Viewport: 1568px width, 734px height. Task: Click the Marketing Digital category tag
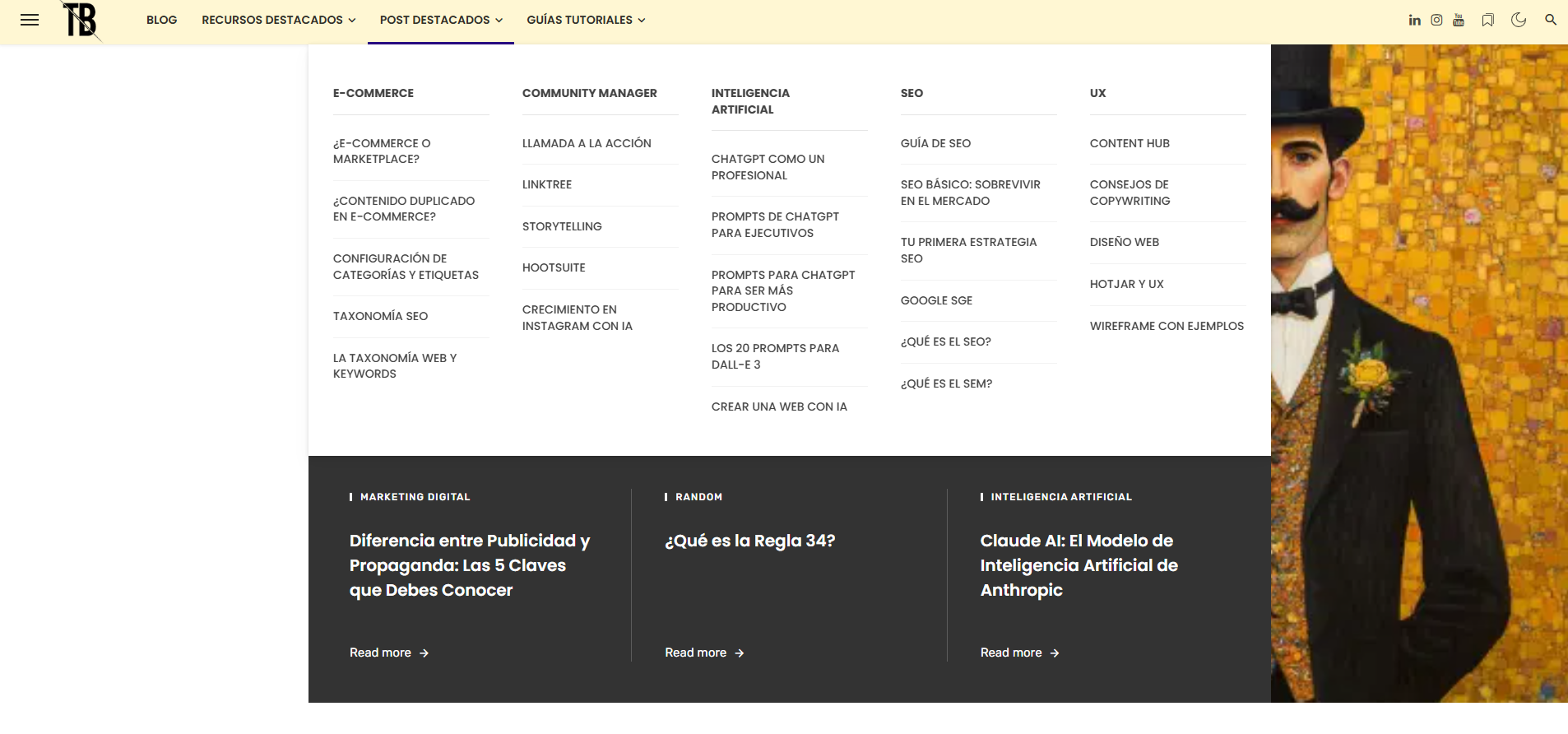415,497
